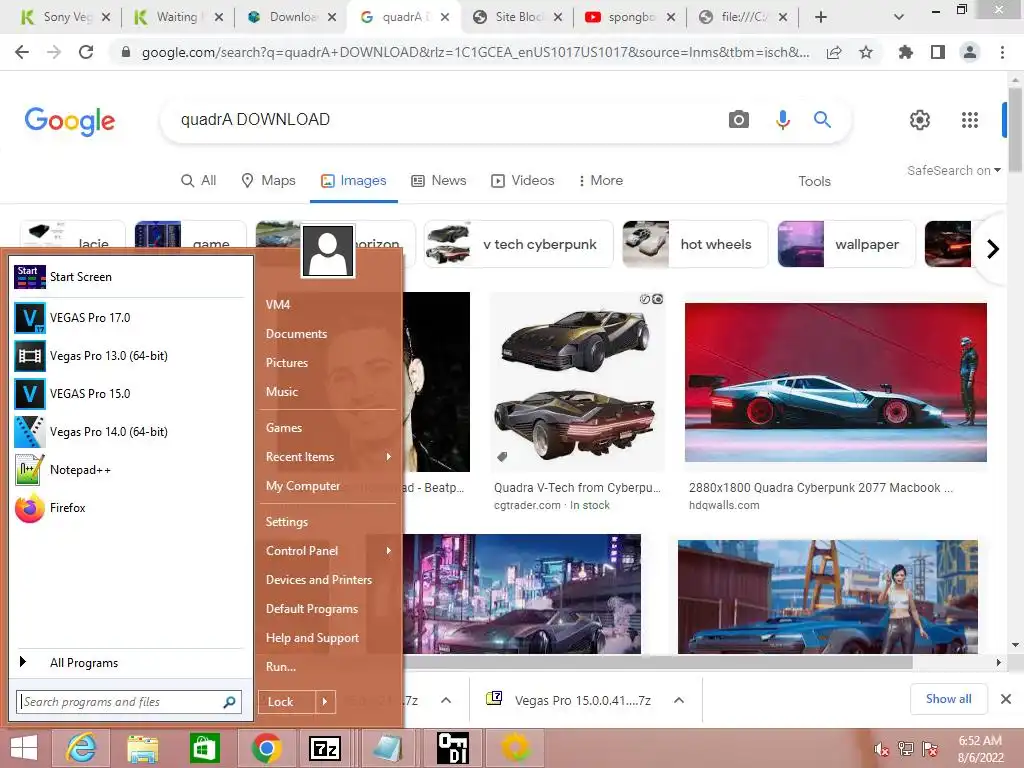Open My Computer in Start menu
This screenshot has width=1024, height=768.
303,486
